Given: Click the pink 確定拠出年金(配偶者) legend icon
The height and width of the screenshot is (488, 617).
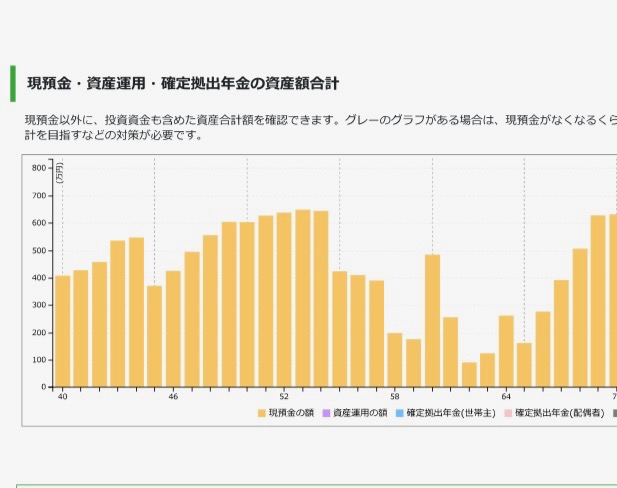Looking at the screenshot, I should pos(508,413).
